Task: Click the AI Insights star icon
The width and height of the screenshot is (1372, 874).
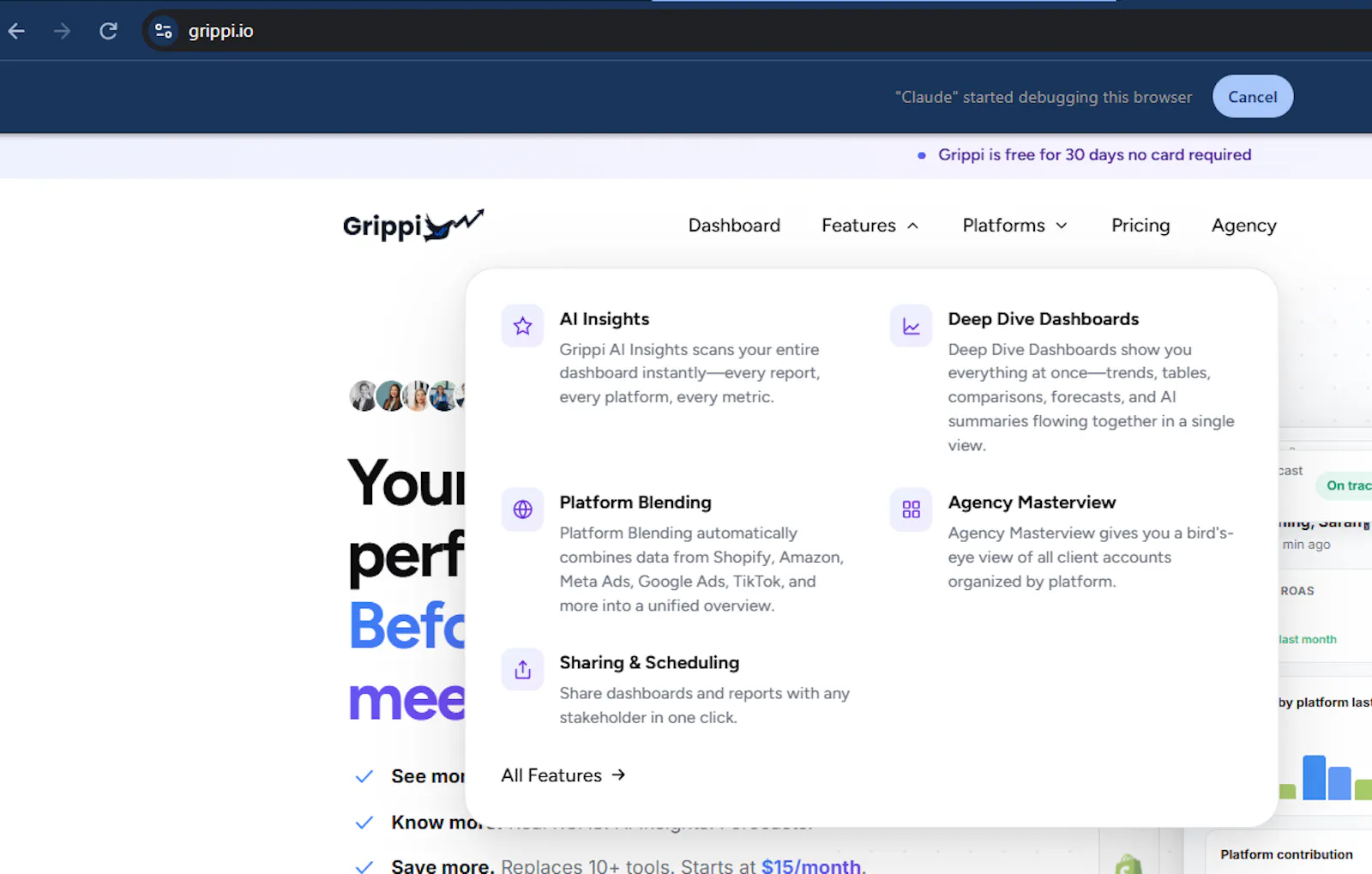Action: click(x=522, y=326)
